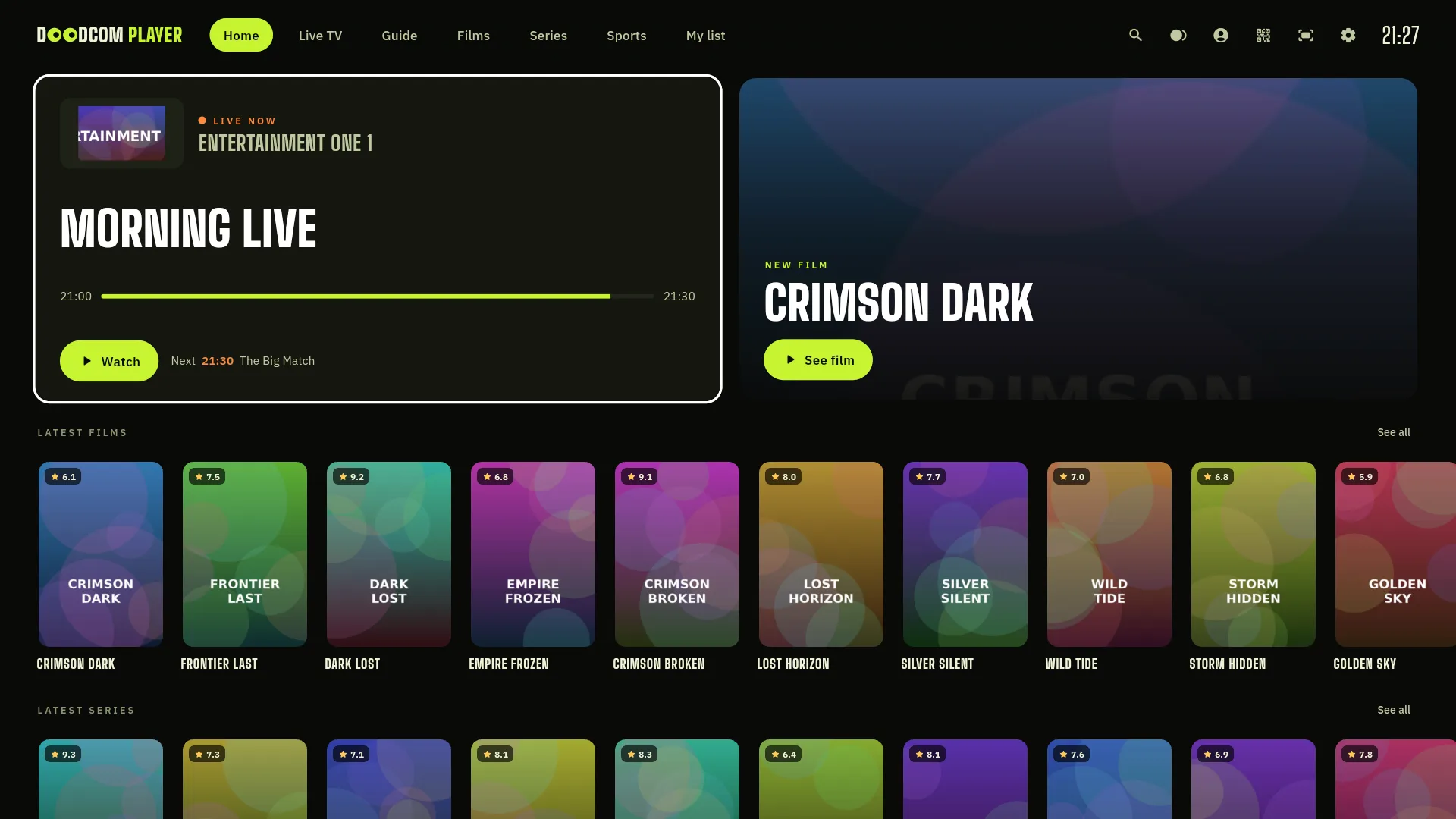This screenshot has width=1456, height=819.
Task: Select the Sports tab
Action: click(626, 35)
